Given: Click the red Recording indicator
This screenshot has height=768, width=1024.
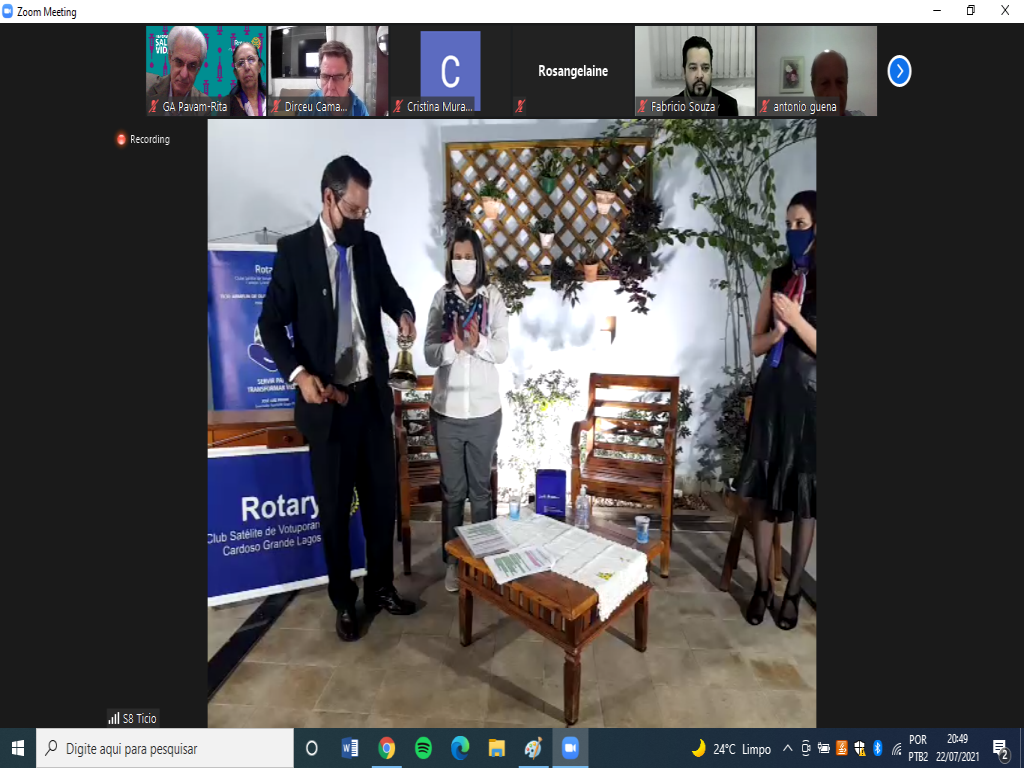Looking at the screenshot, I should tap(143, 139).
